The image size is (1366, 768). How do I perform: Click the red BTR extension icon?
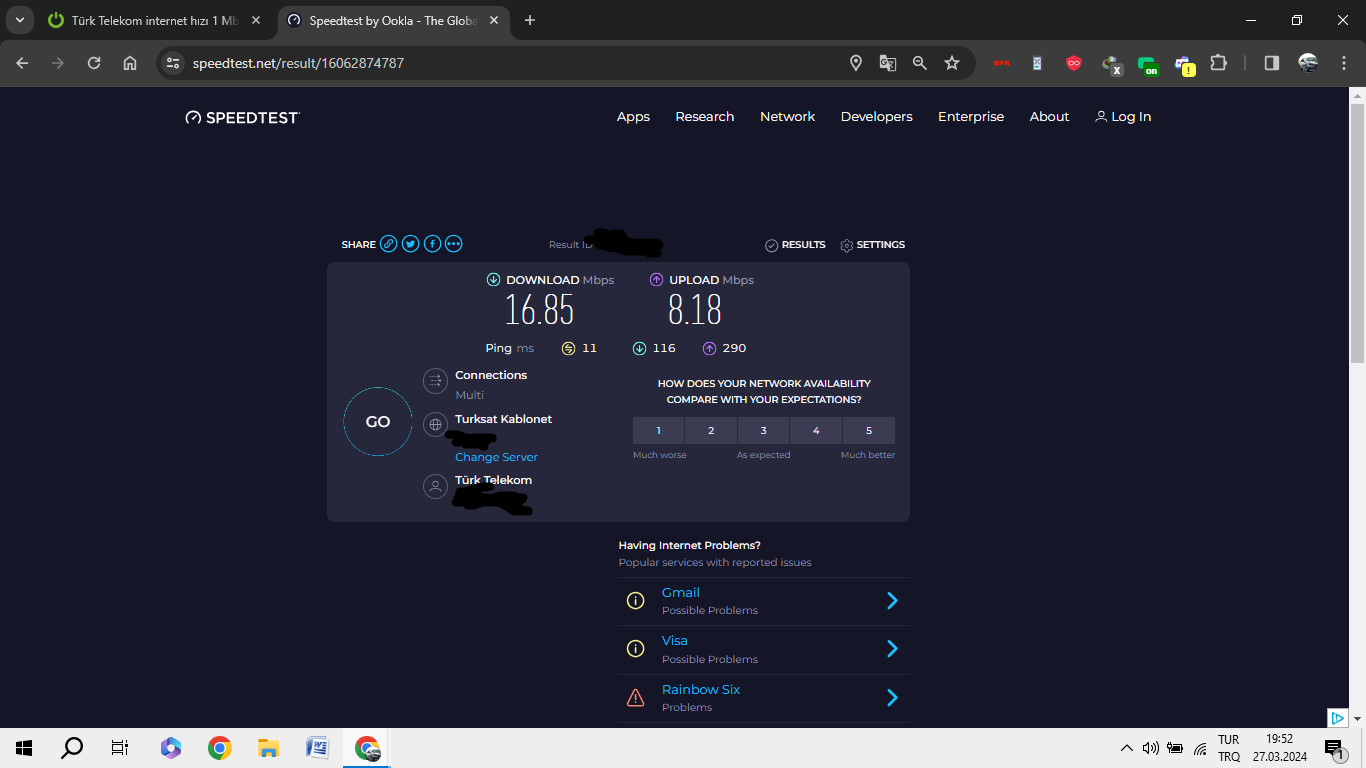(1001, 63)
